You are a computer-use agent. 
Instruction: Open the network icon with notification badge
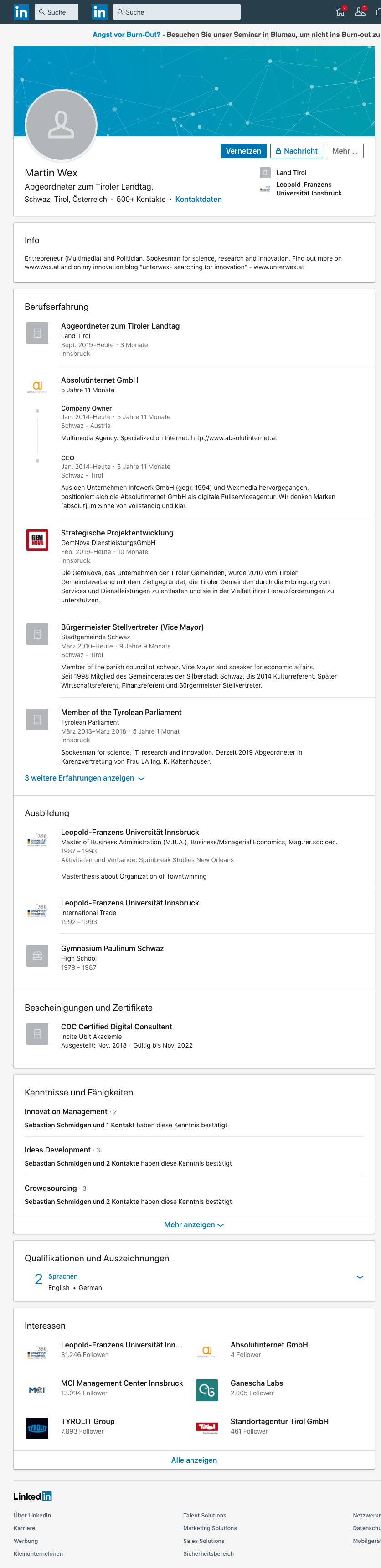(x=360, y=11)
